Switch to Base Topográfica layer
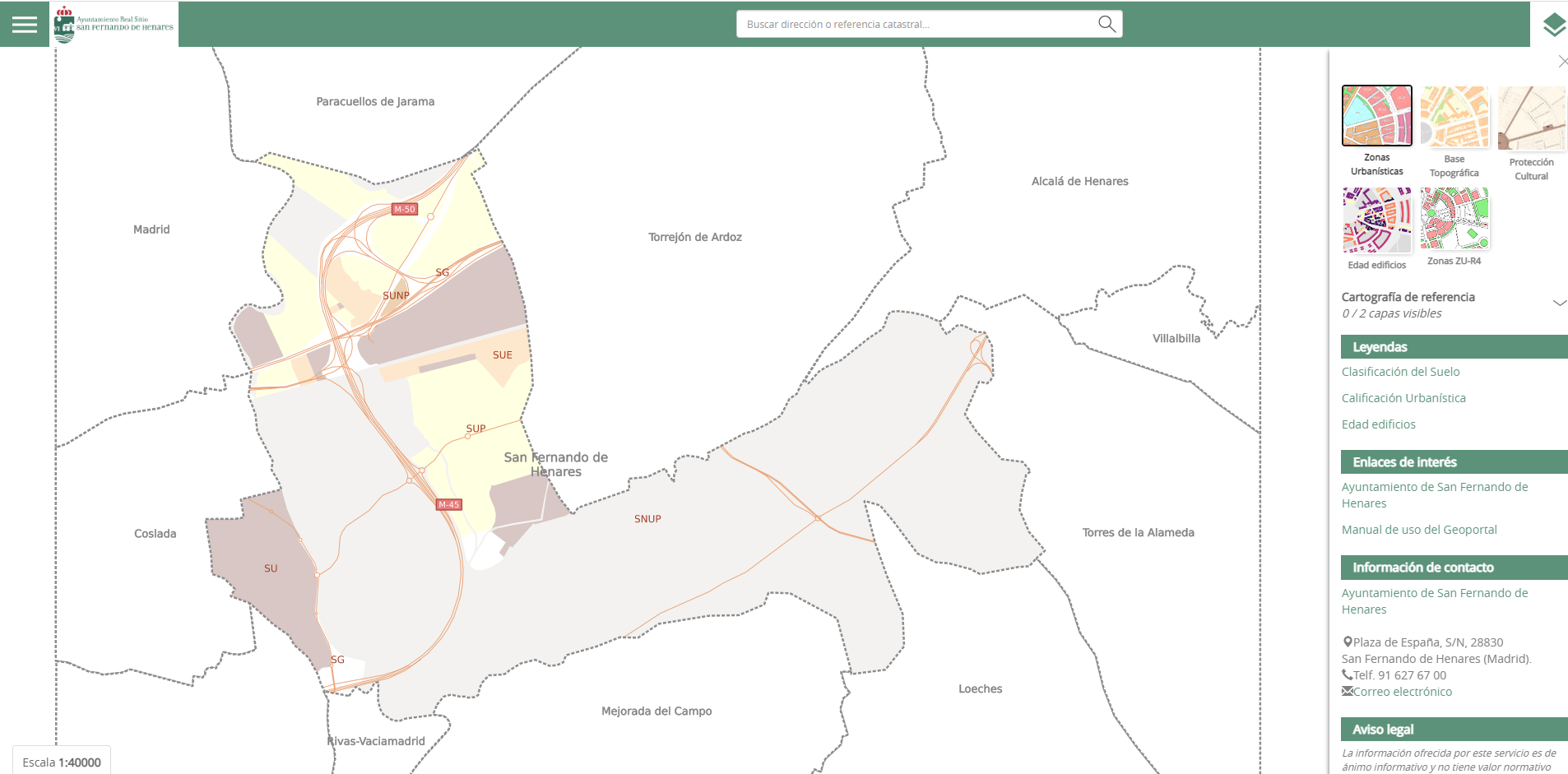 [1454, 118]
